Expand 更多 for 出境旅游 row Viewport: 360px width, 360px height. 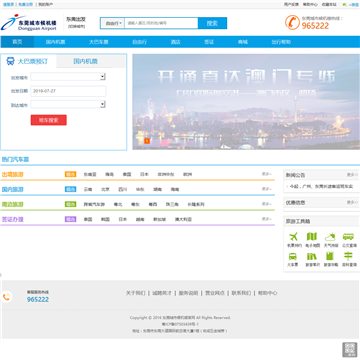click(x=267, y=174)
